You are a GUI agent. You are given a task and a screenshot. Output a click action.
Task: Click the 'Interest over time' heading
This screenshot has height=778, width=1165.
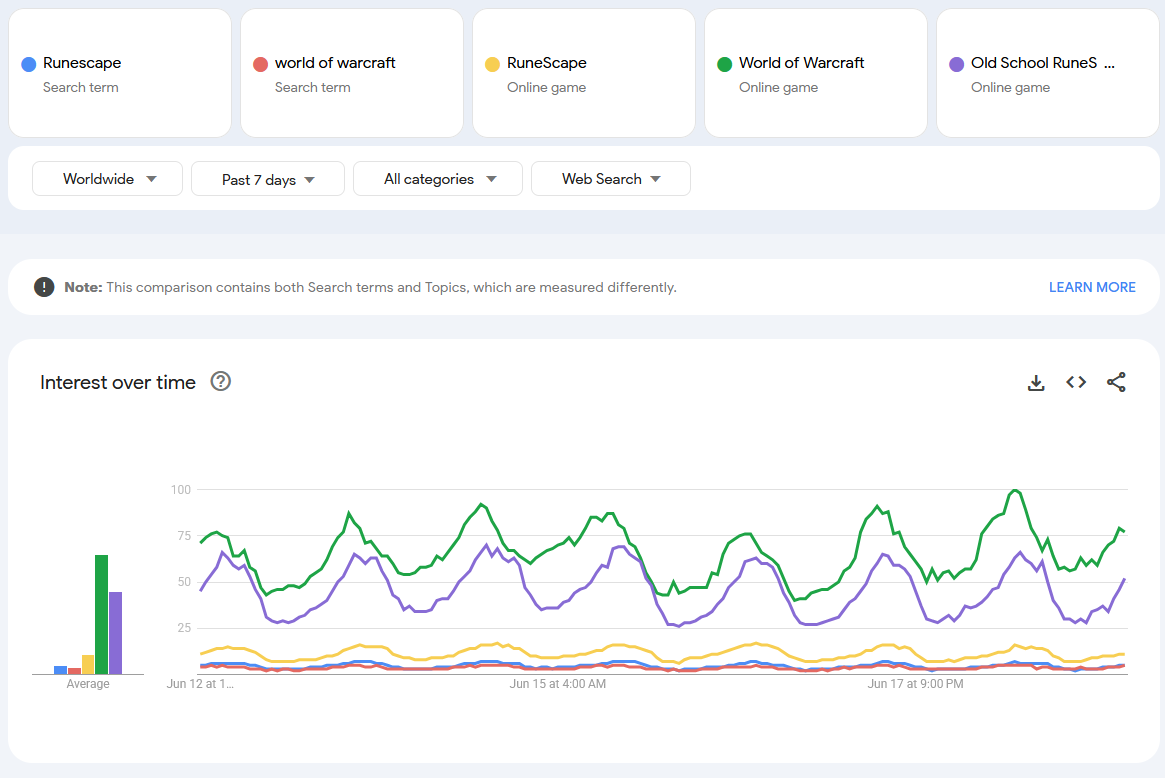click(118, 382)
